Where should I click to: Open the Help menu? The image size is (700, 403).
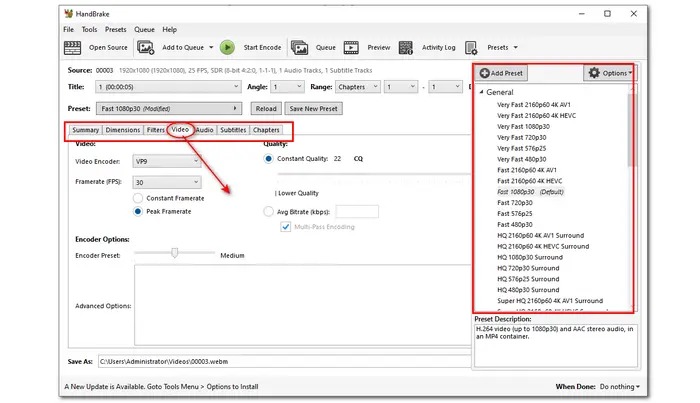click(169, 29)
